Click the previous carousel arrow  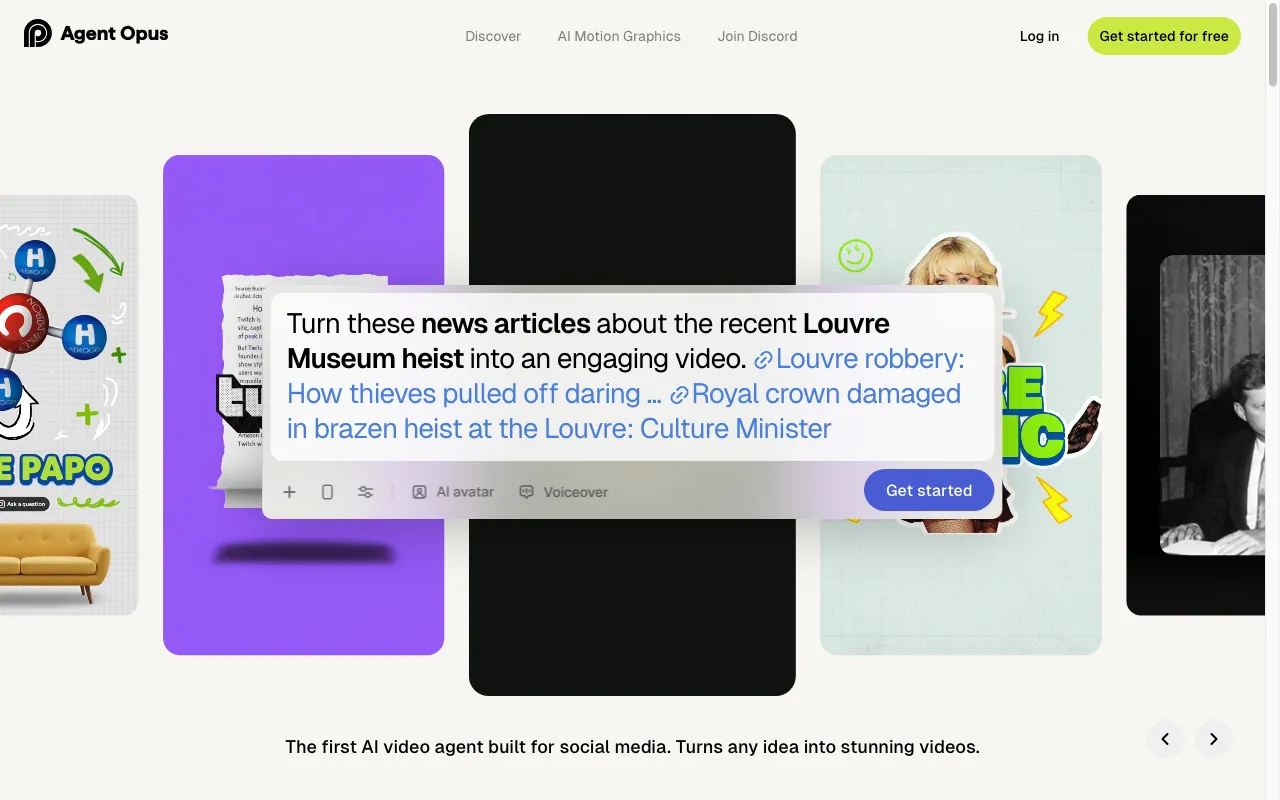[1165, 739]
